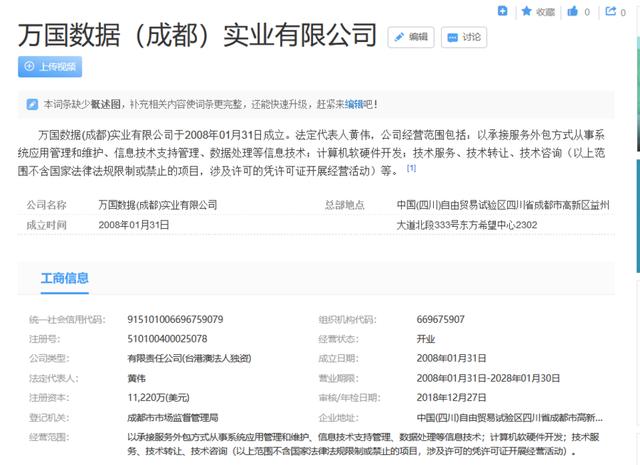Screen dimensions: 640x465
Task: Click legal representative name 黄伟 in table
Action: pyautogui.click(x=136, y=378)
